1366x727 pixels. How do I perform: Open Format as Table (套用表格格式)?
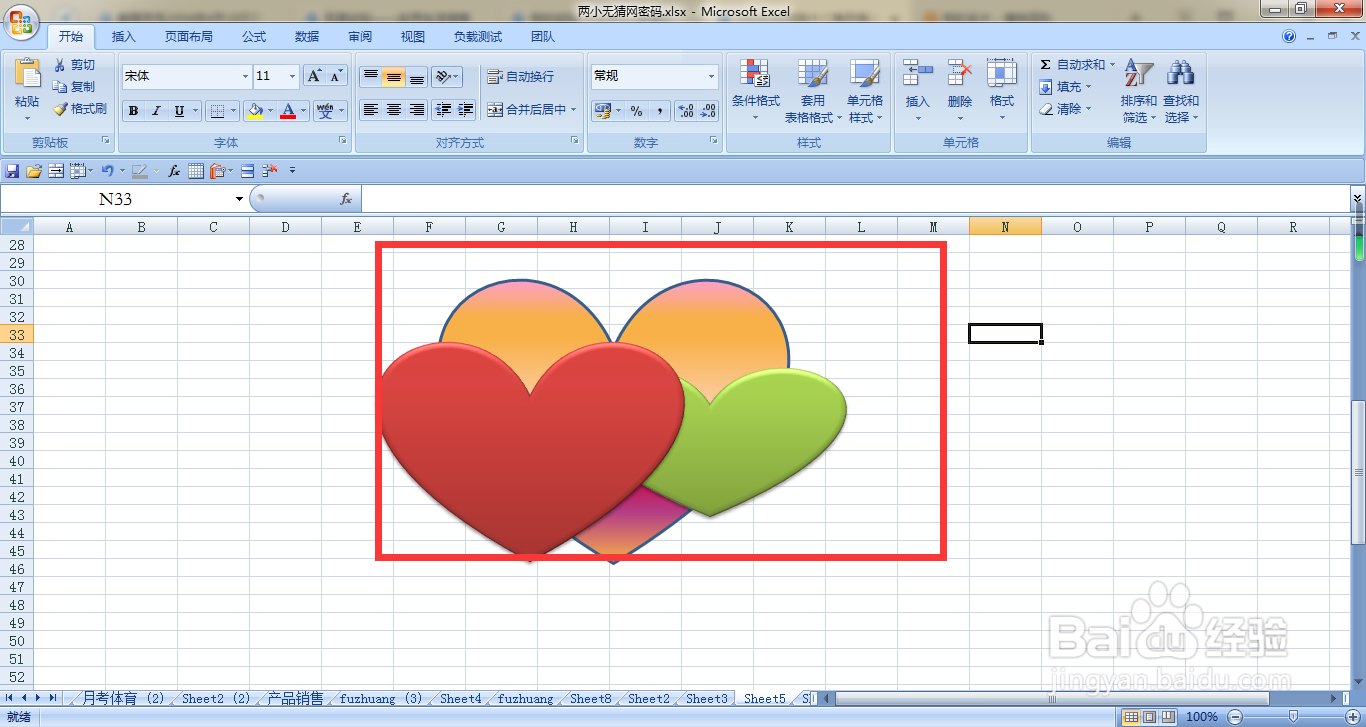pos(812,90)
